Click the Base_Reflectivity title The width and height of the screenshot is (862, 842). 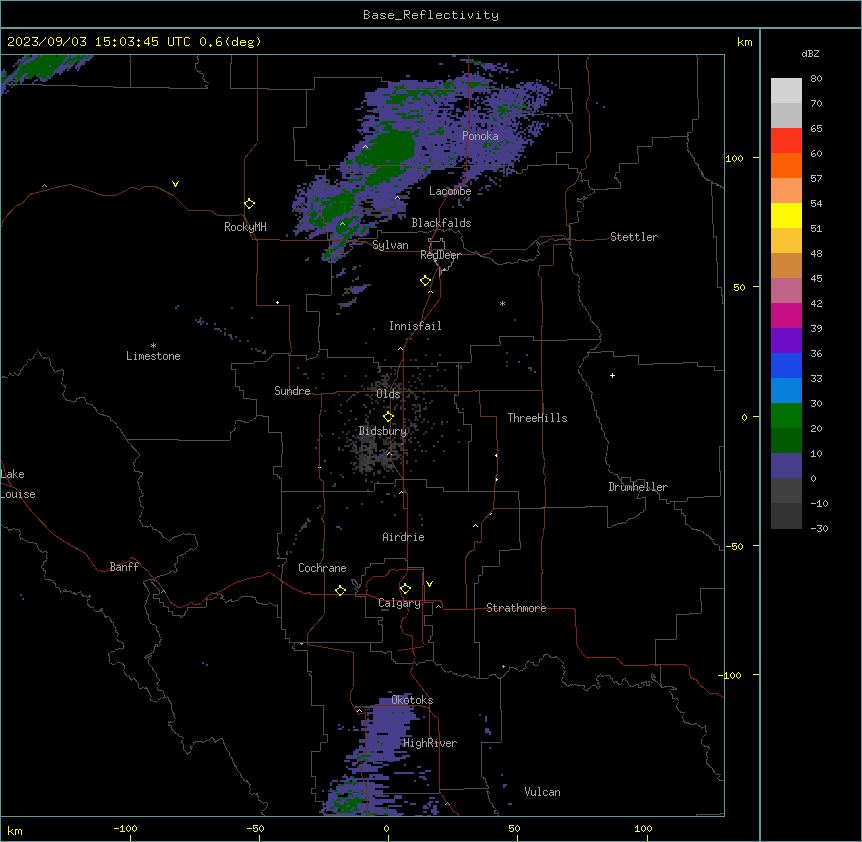coord(431,15)
